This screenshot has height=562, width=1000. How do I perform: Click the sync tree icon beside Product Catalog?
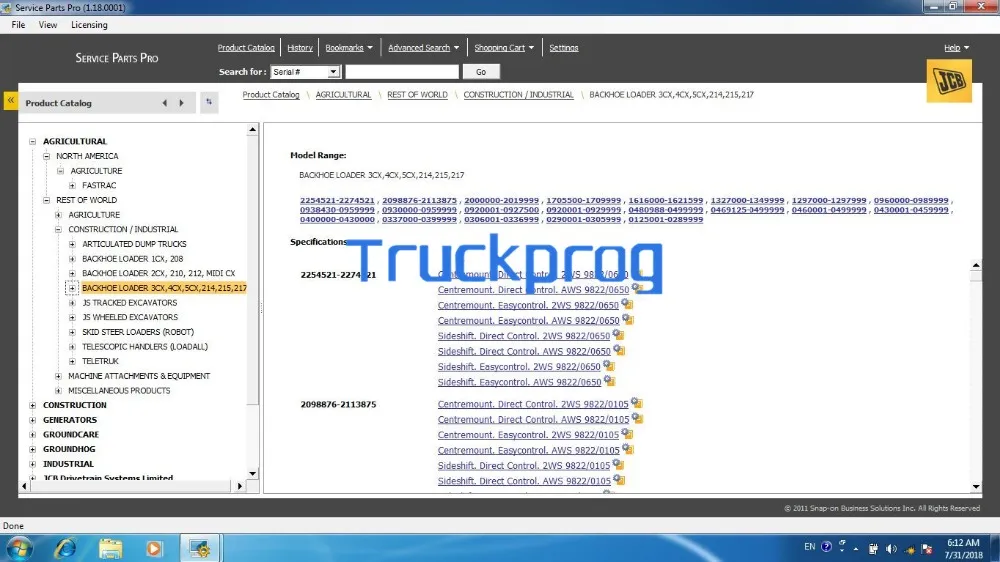click(209, 102)
